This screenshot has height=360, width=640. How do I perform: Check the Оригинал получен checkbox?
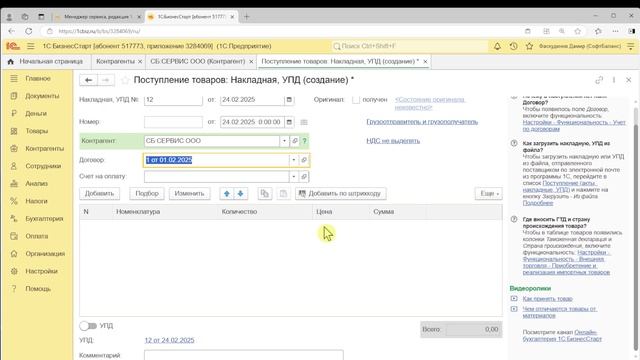tap(356, 100)
